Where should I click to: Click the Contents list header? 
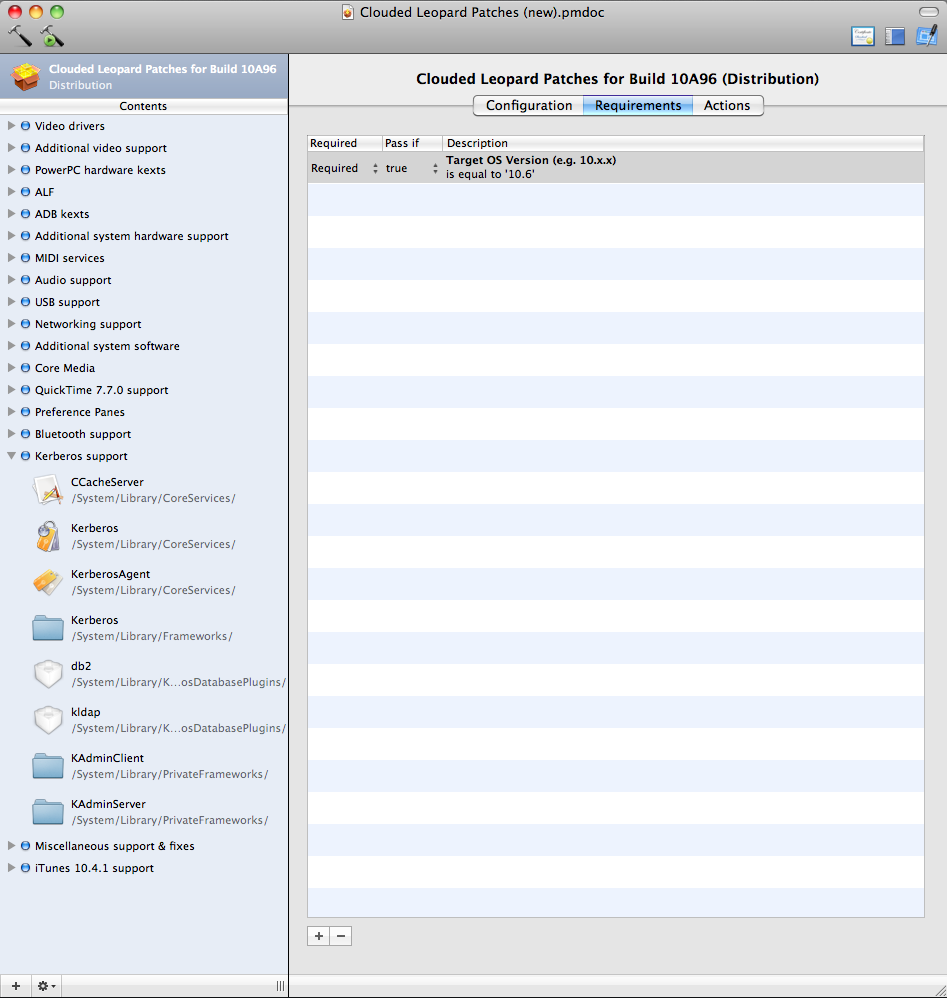144,106
